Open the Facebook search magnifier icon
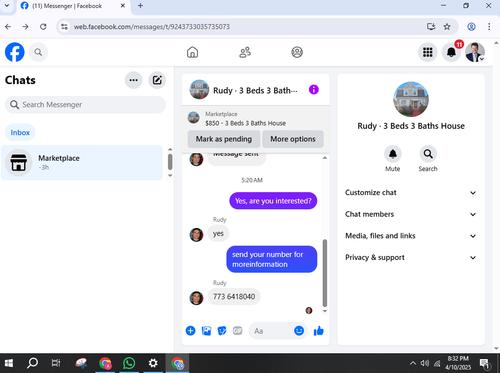The width and height of the screenshot is (500, 373). tap(38, 52)
